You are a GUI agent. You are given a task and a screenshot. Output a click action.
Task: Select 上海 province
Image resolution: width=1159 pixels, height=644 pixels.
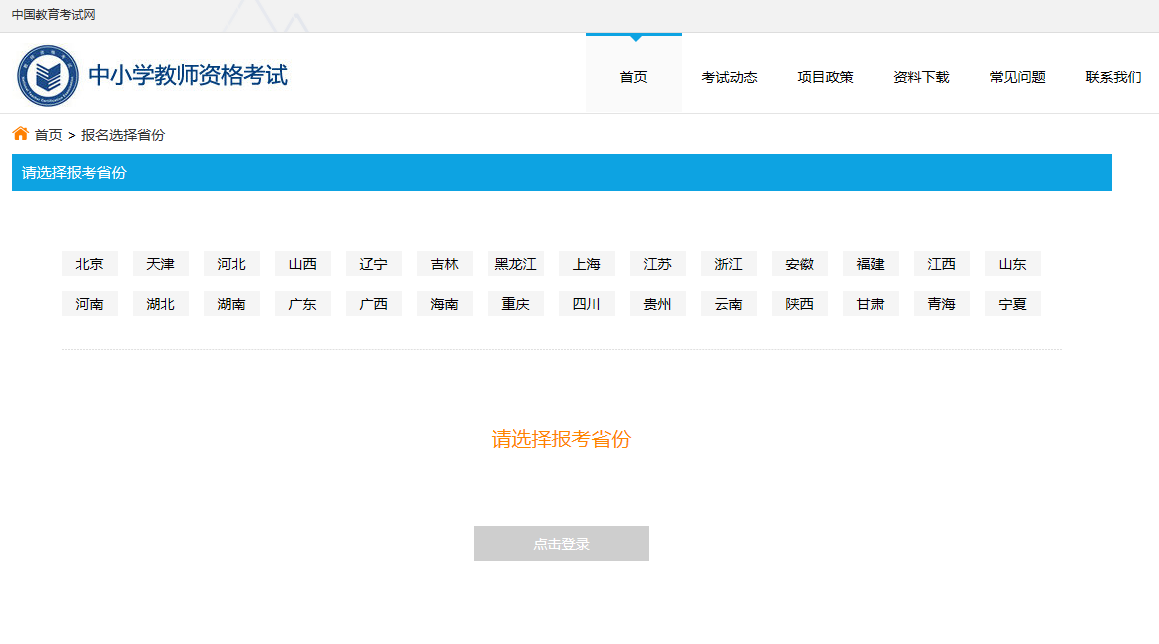pos(586,264)
